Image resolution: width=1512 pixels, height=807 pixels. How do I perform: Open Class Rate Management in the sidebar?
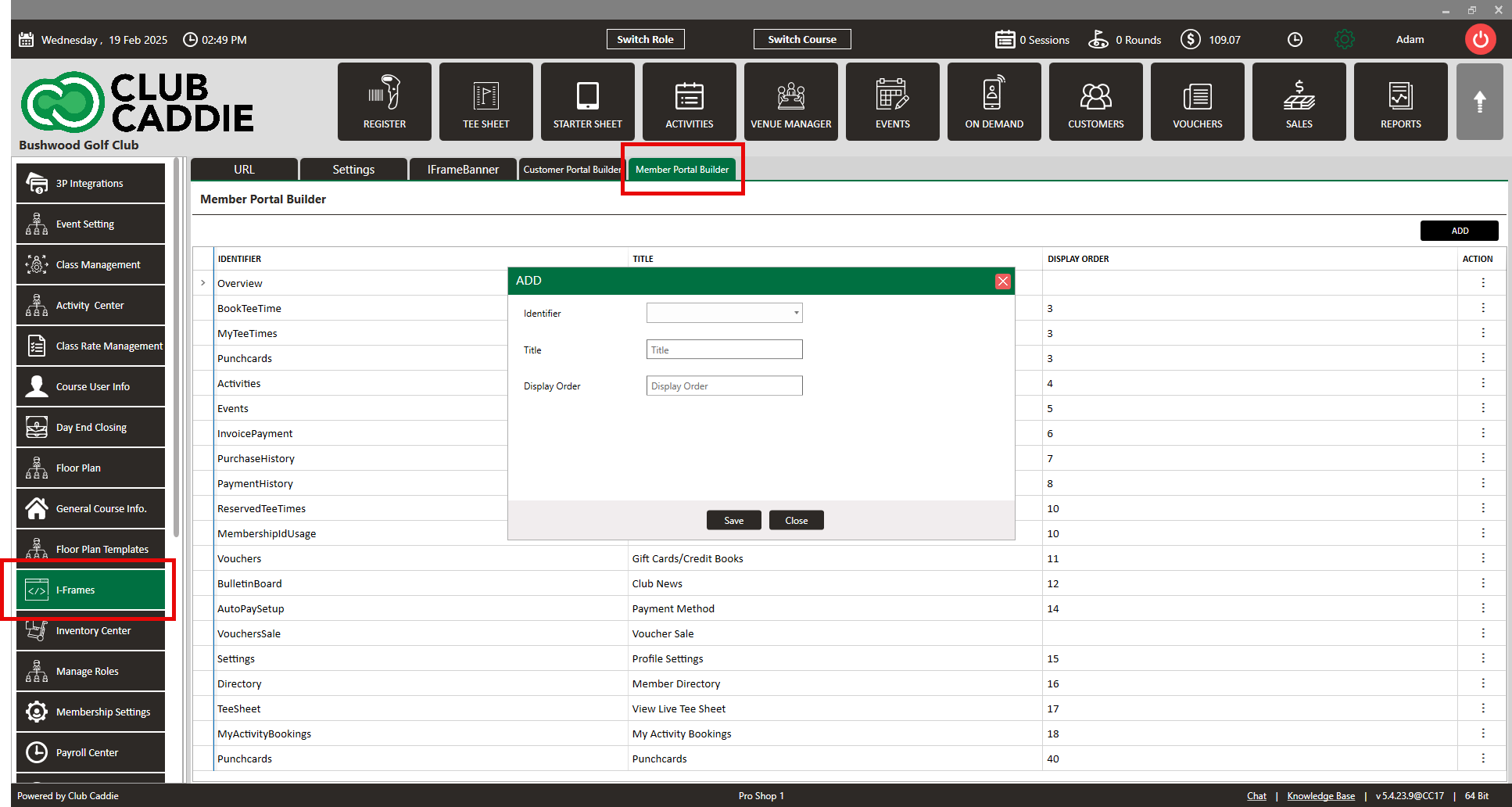click(91, 346)
